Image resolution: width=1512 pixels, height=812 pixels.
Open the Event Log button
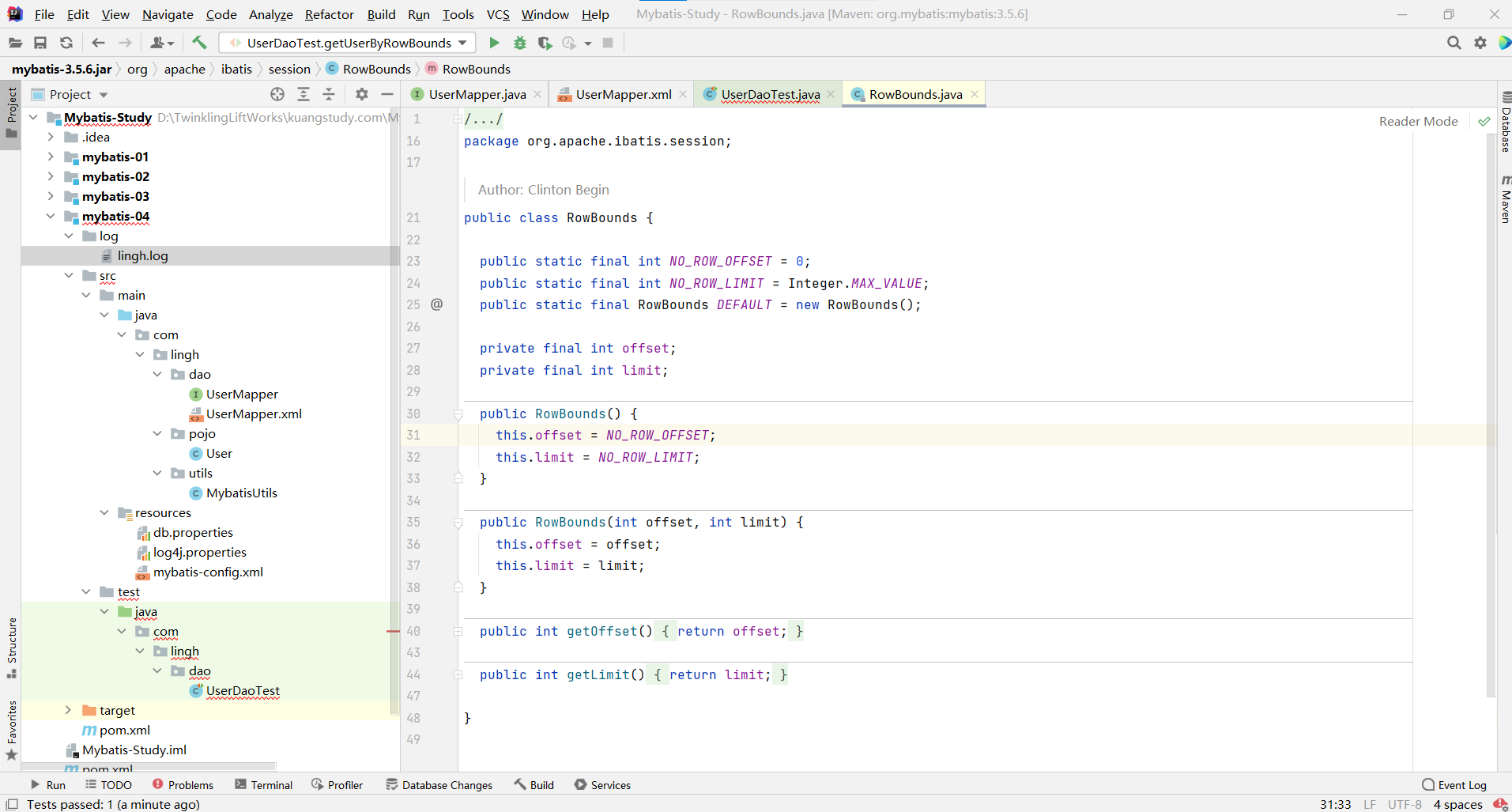pyautogui.click(x=1454, y=785)
